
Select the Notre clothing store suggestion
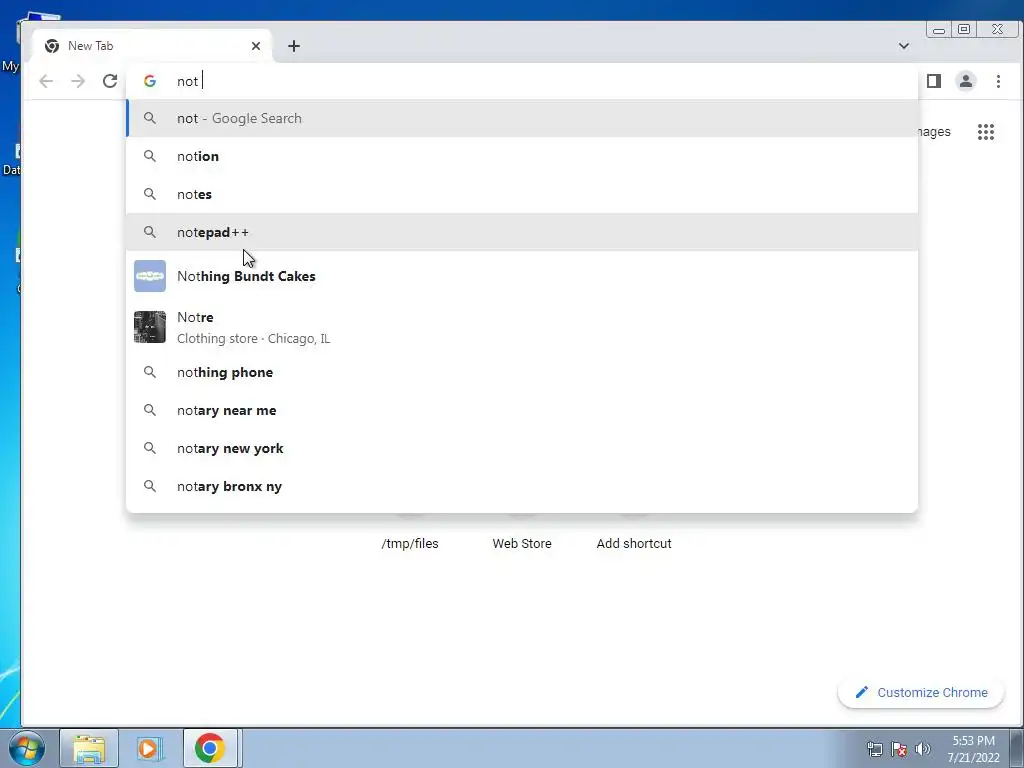[x=522, y=327]
